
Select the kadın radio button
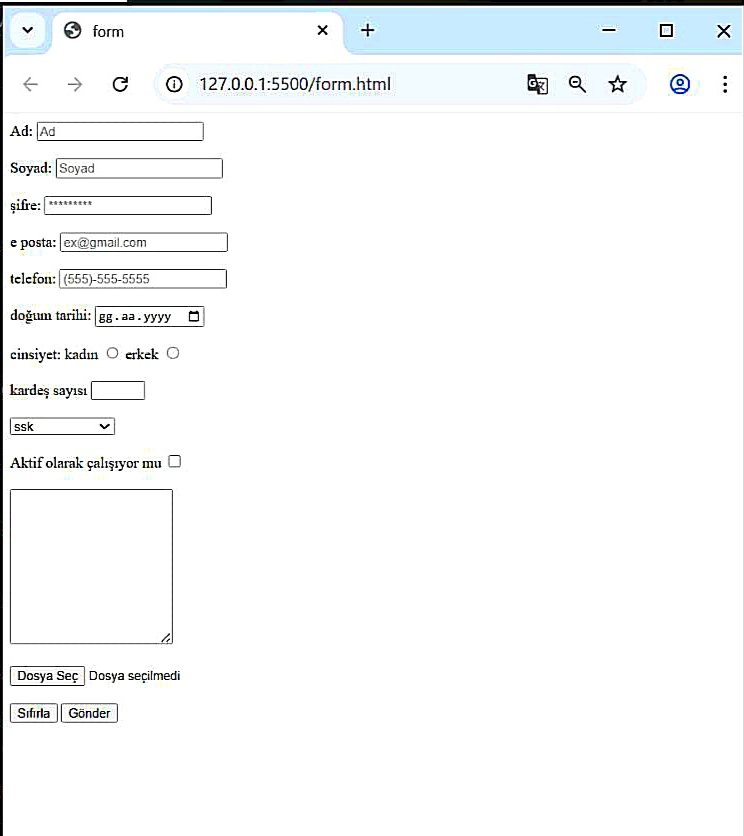click(112, 353)
